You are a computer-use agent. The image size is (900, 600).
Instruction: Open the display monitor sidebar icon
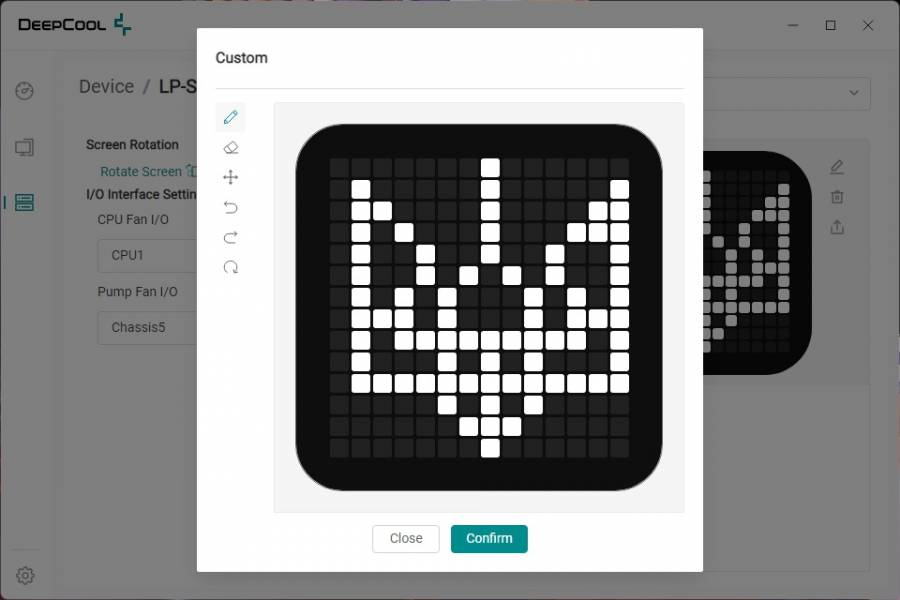click(25, 148)
